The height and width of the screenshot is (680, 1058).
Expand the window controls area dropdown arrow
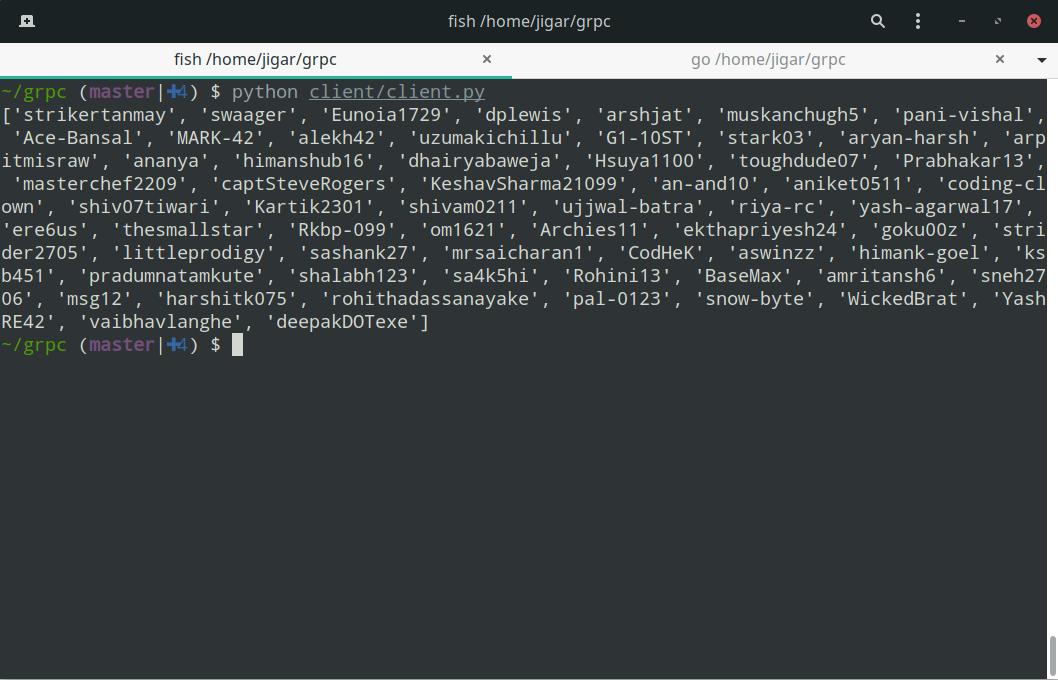[1044, 60]
